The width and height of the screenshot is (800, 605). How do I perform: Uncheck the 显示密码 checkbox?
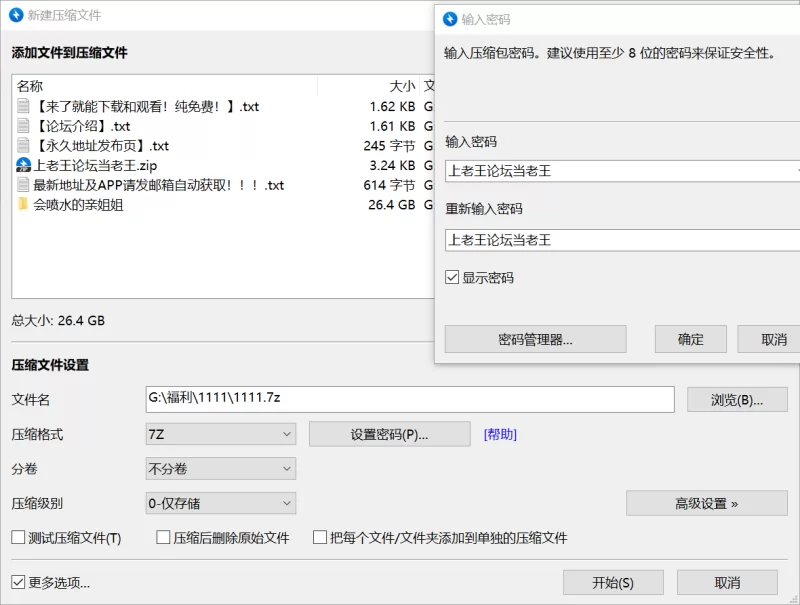452,277
